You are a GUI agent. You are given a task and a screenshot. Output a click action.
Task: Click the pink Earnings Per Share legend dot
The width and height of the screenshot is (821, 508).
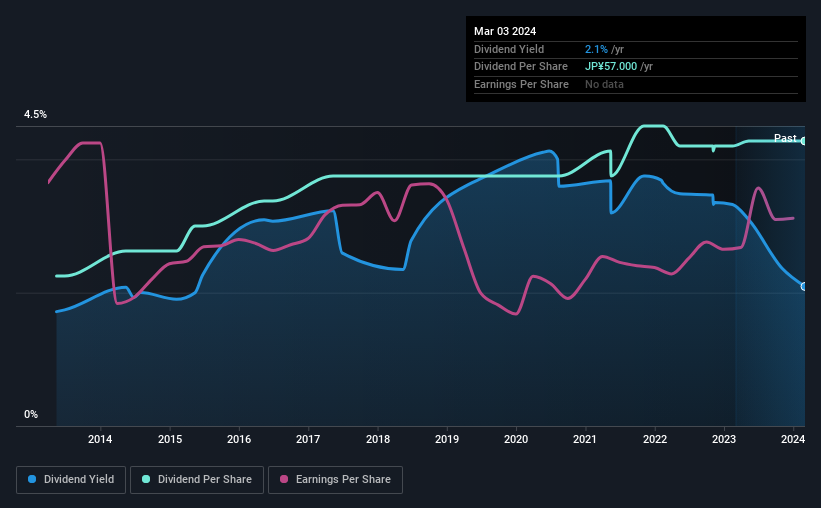284,479
